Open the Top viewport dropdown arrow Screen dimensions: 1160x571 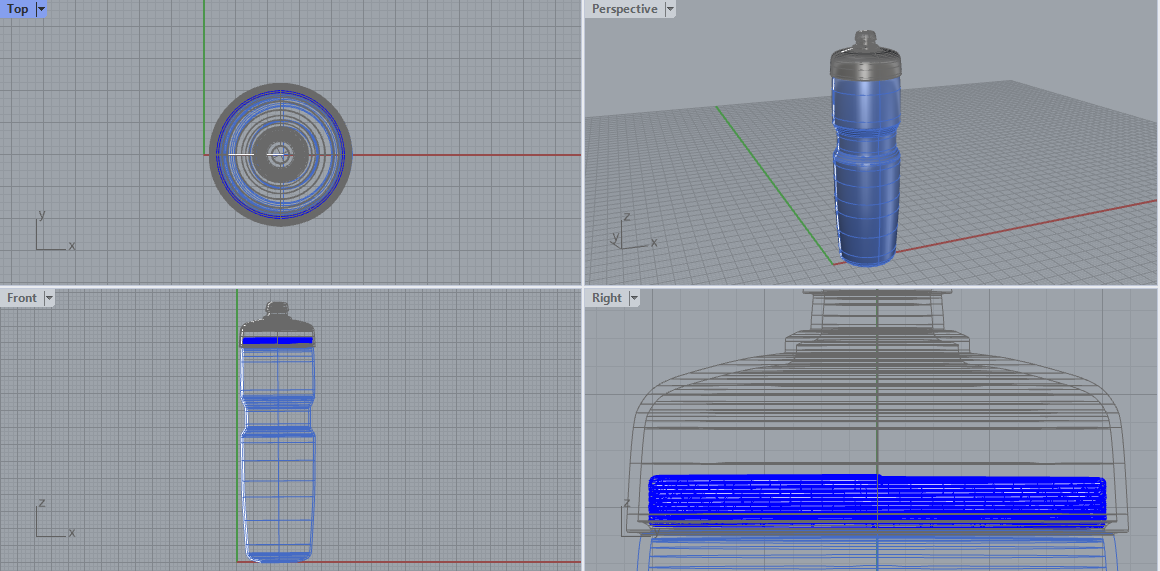coord(41,9)
